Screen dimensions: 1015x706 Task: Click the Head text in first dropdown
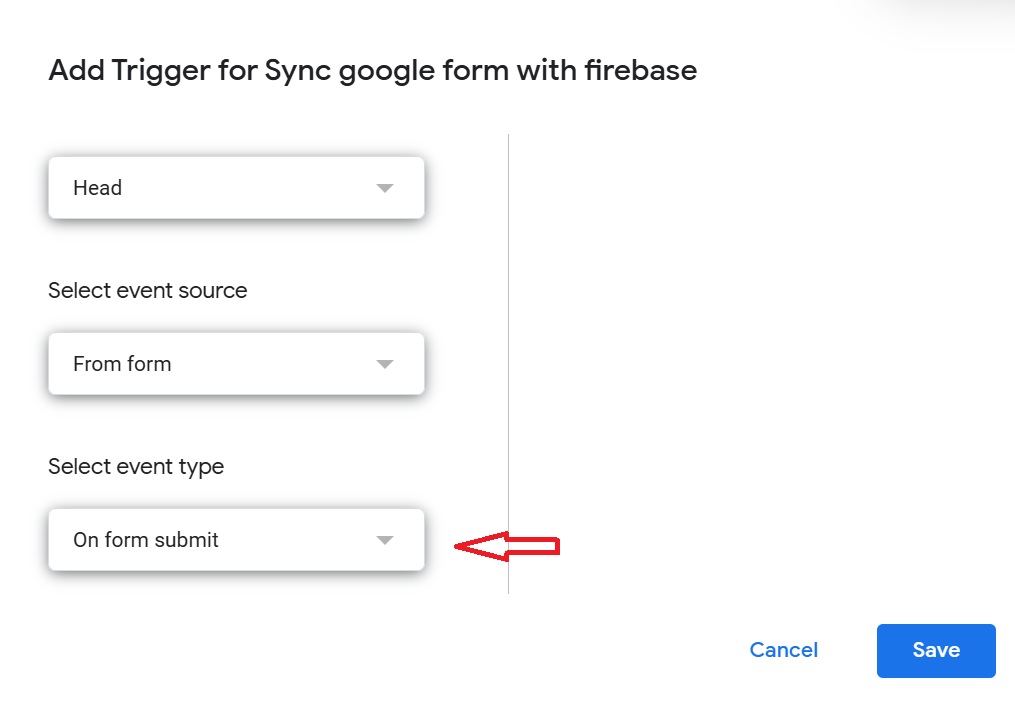(98, 188)
